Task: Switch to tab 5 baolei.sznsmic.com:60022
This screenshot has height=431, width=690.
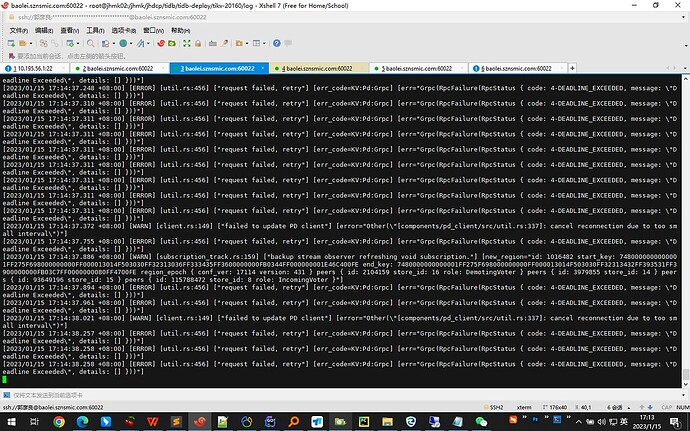Action: click(418, 68)
